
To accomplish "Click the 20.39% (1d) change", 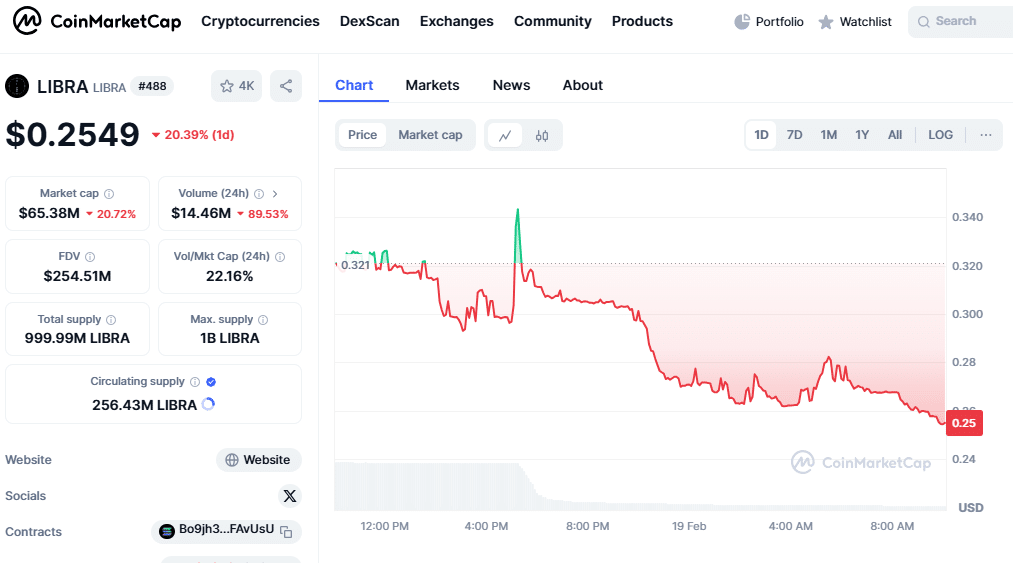I will pyautogui.click(x=193, y=134).
